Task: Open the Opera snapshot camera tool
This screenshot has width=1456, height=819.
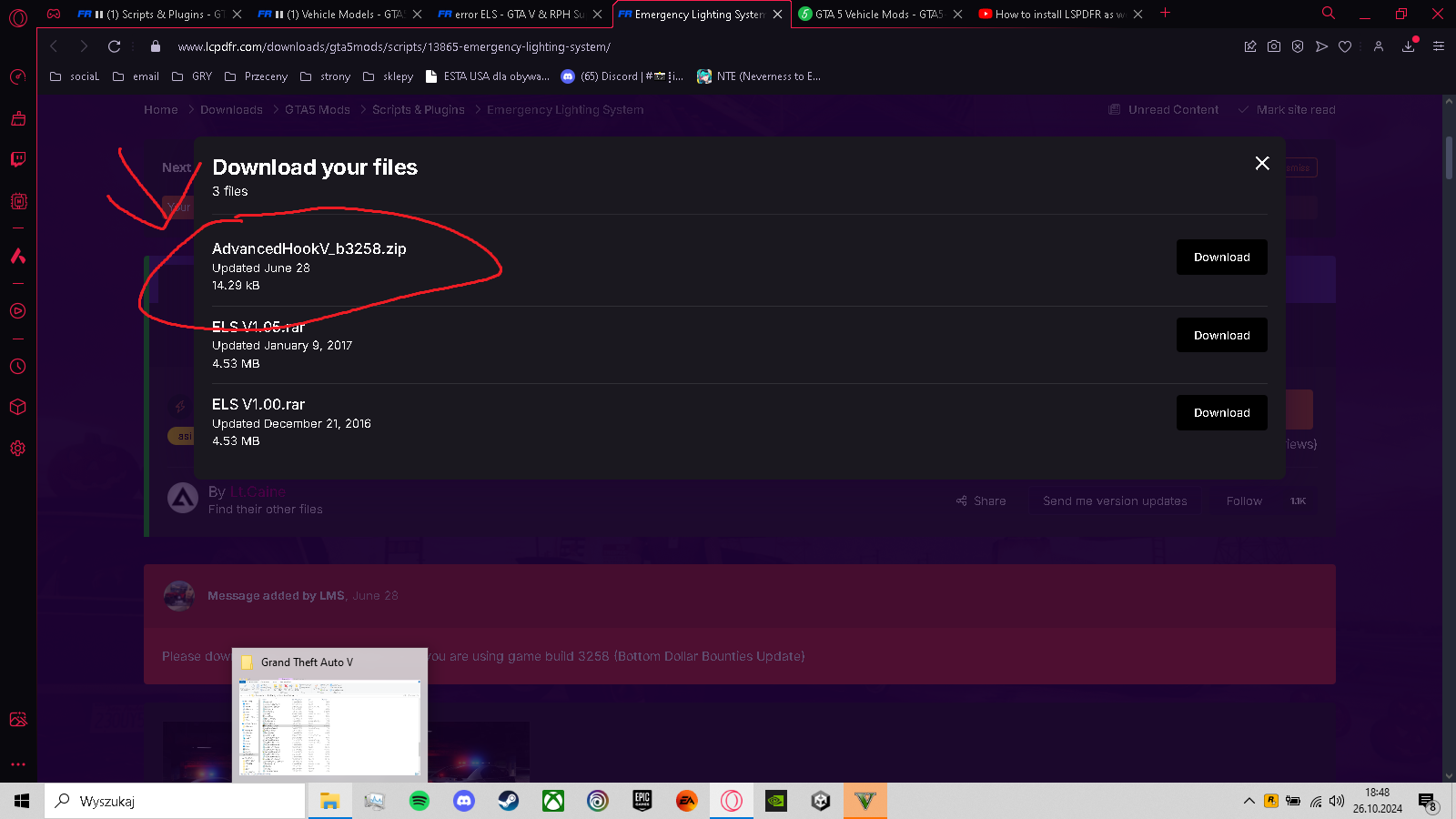Action: [x=1274, y=46]
